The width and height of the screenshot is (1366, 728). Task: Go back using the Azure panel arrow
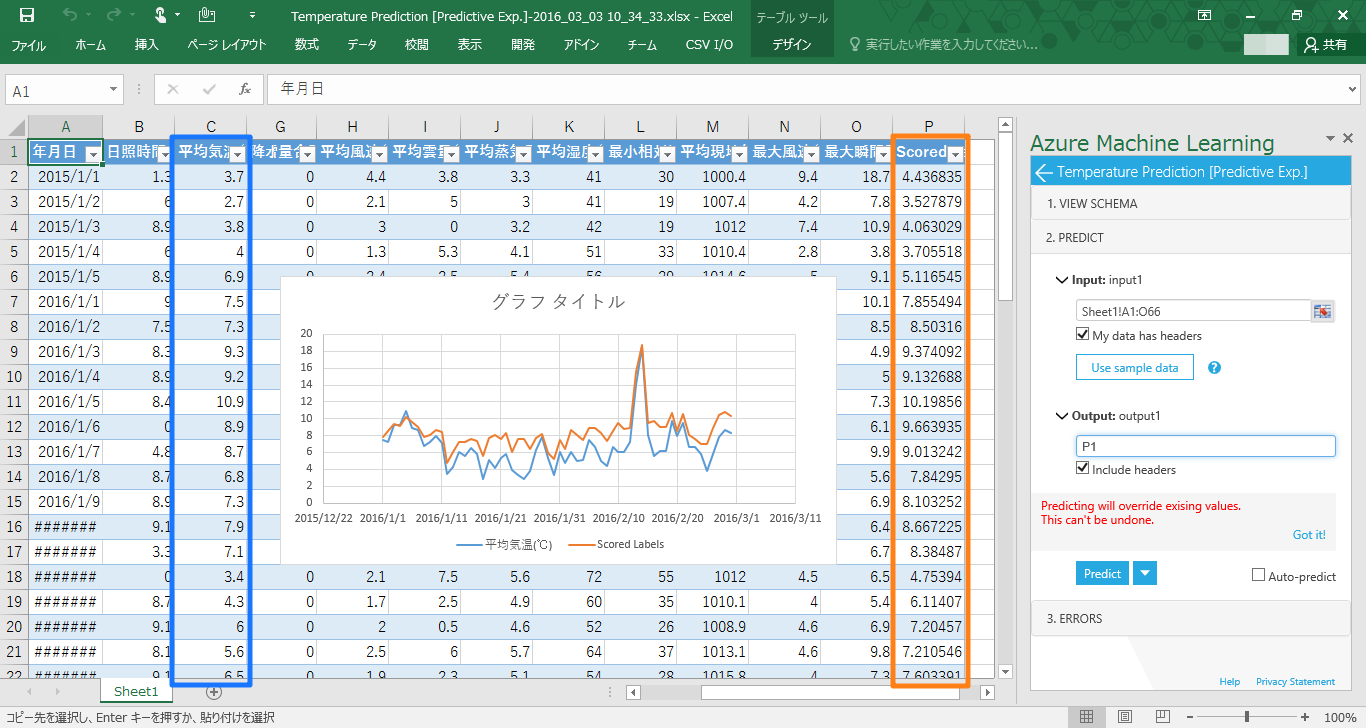[x=1044, y=173]
